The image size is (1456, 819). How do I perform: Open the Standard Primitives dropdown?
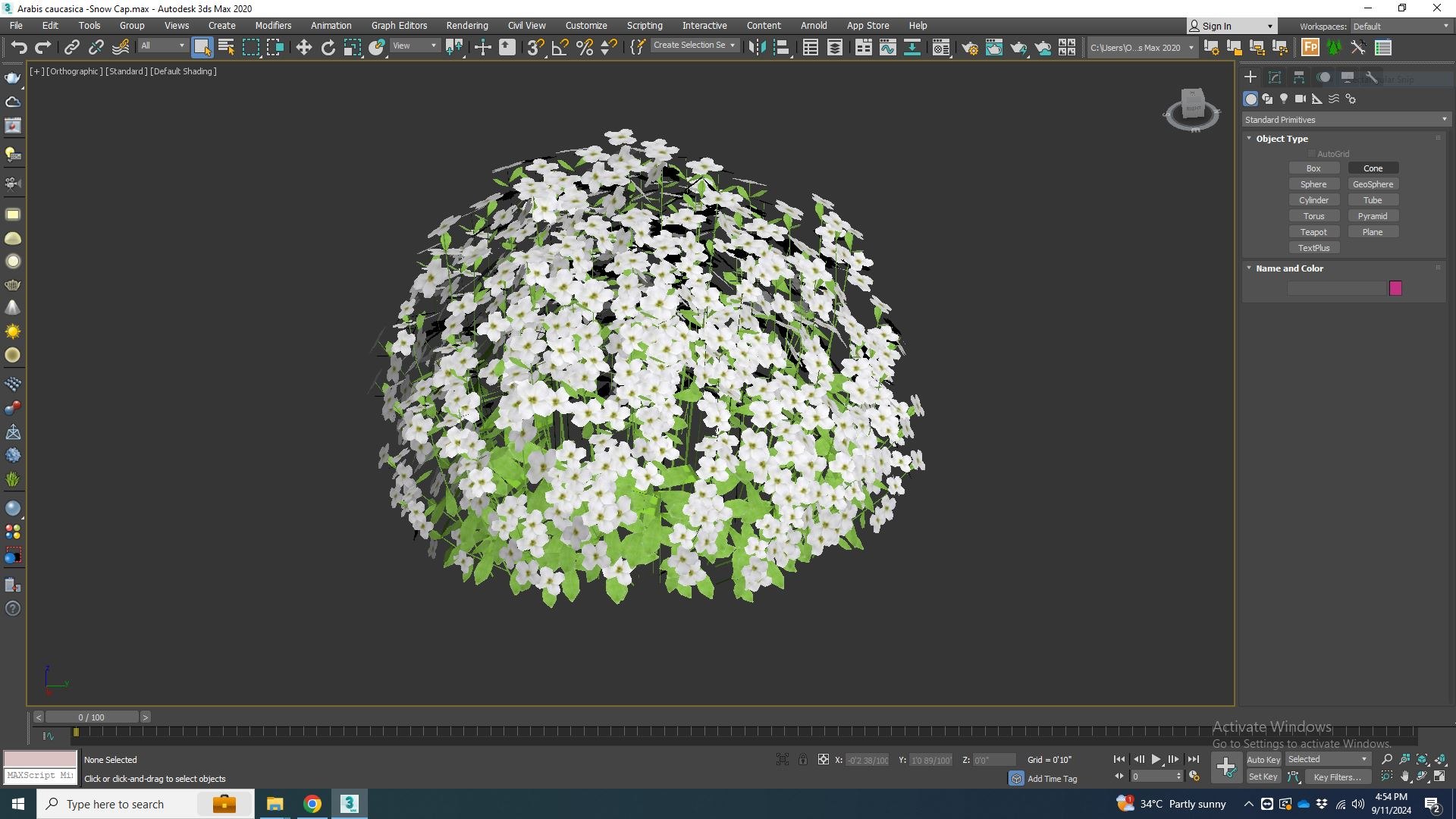[x=1346, y=120]
